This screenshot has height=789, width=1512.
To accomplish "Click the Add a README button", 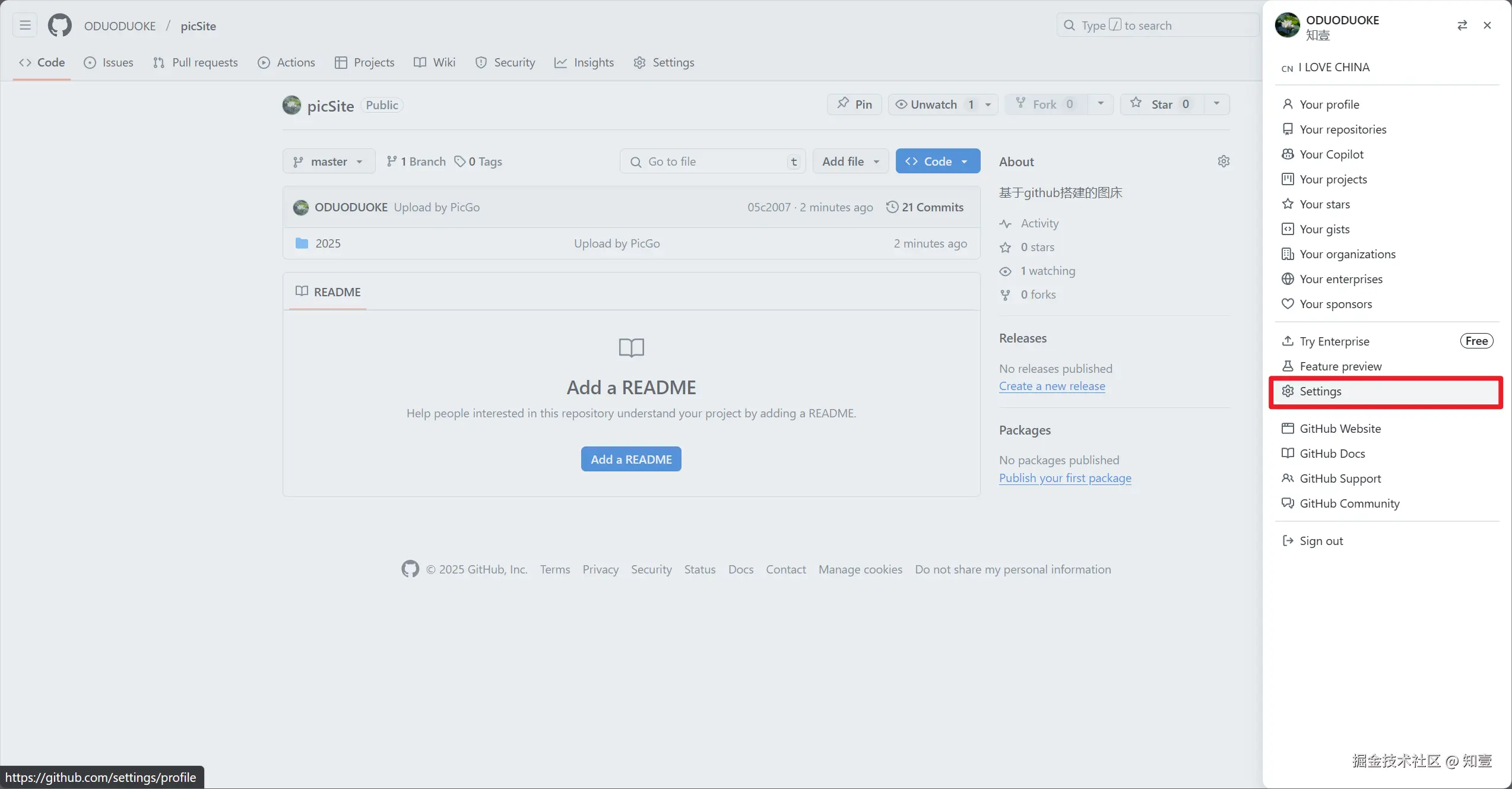I will (630, 460).
